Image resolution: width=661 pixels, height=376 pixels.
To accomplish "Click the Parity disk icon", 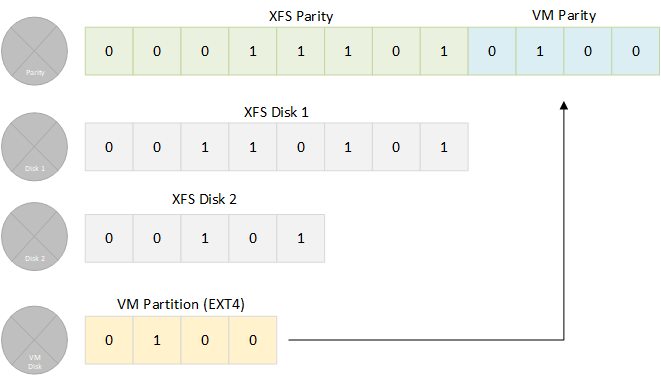I will (35, 51).
